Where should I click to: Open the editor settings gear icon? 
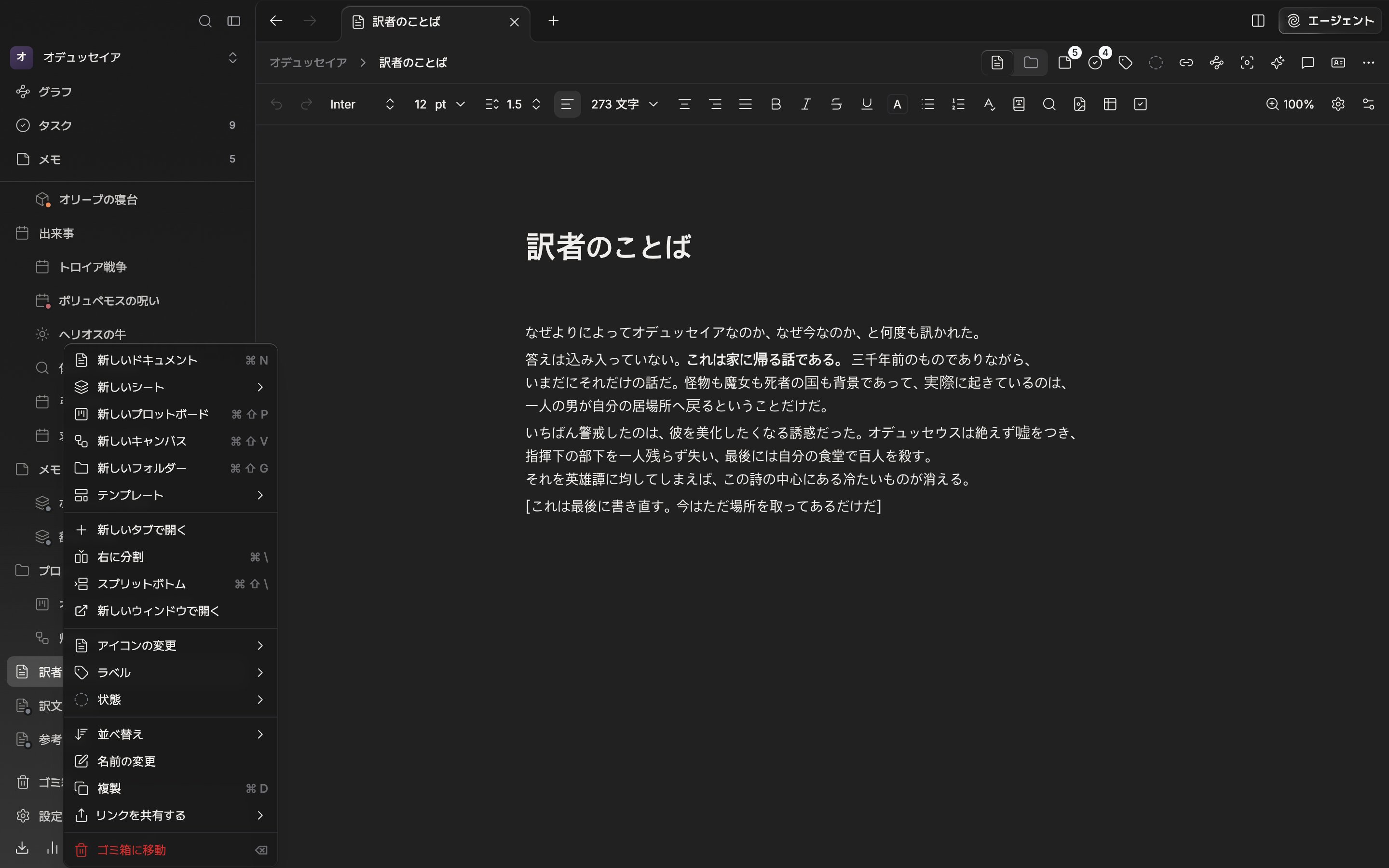pos(1338,104)
